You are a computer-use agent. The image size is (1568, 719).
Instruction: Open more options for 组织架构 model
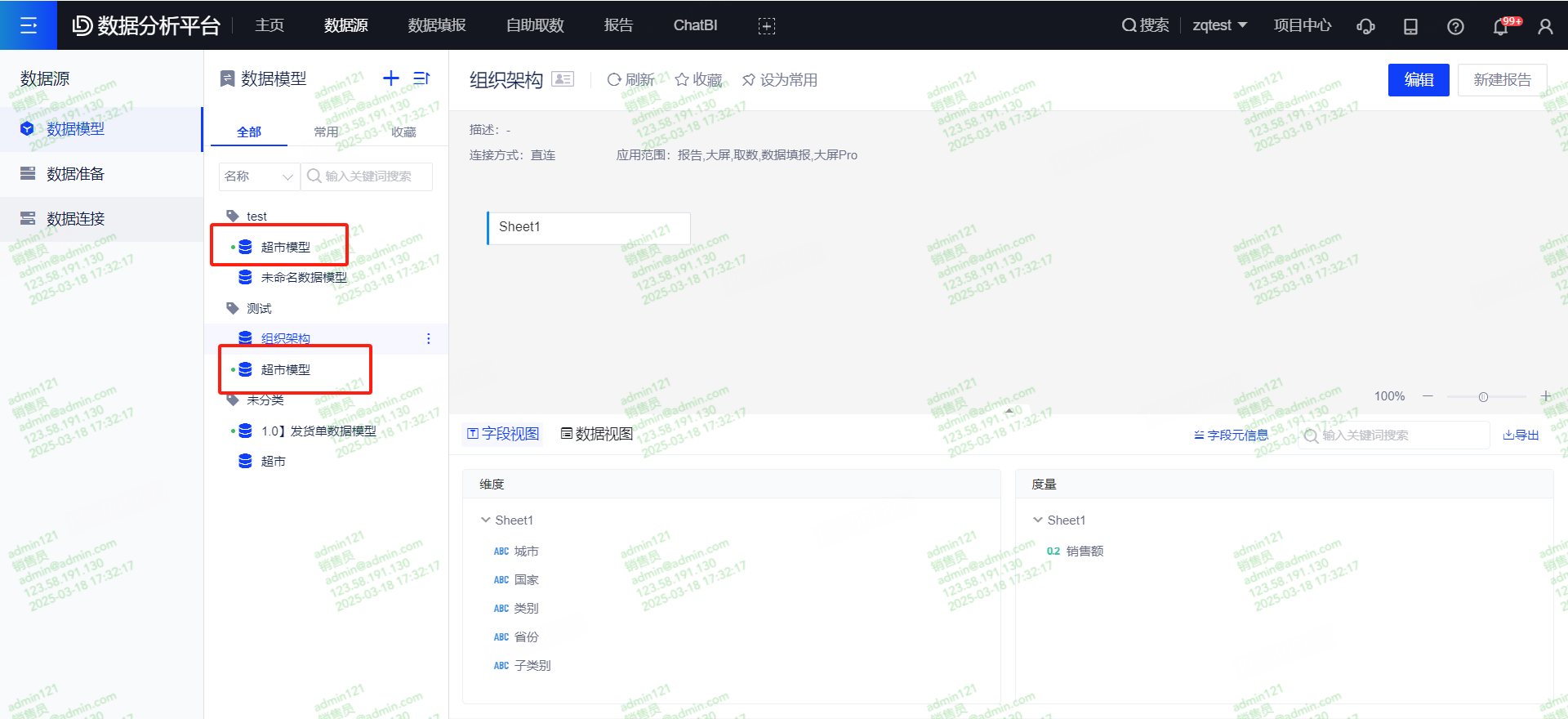pos(429,339)
